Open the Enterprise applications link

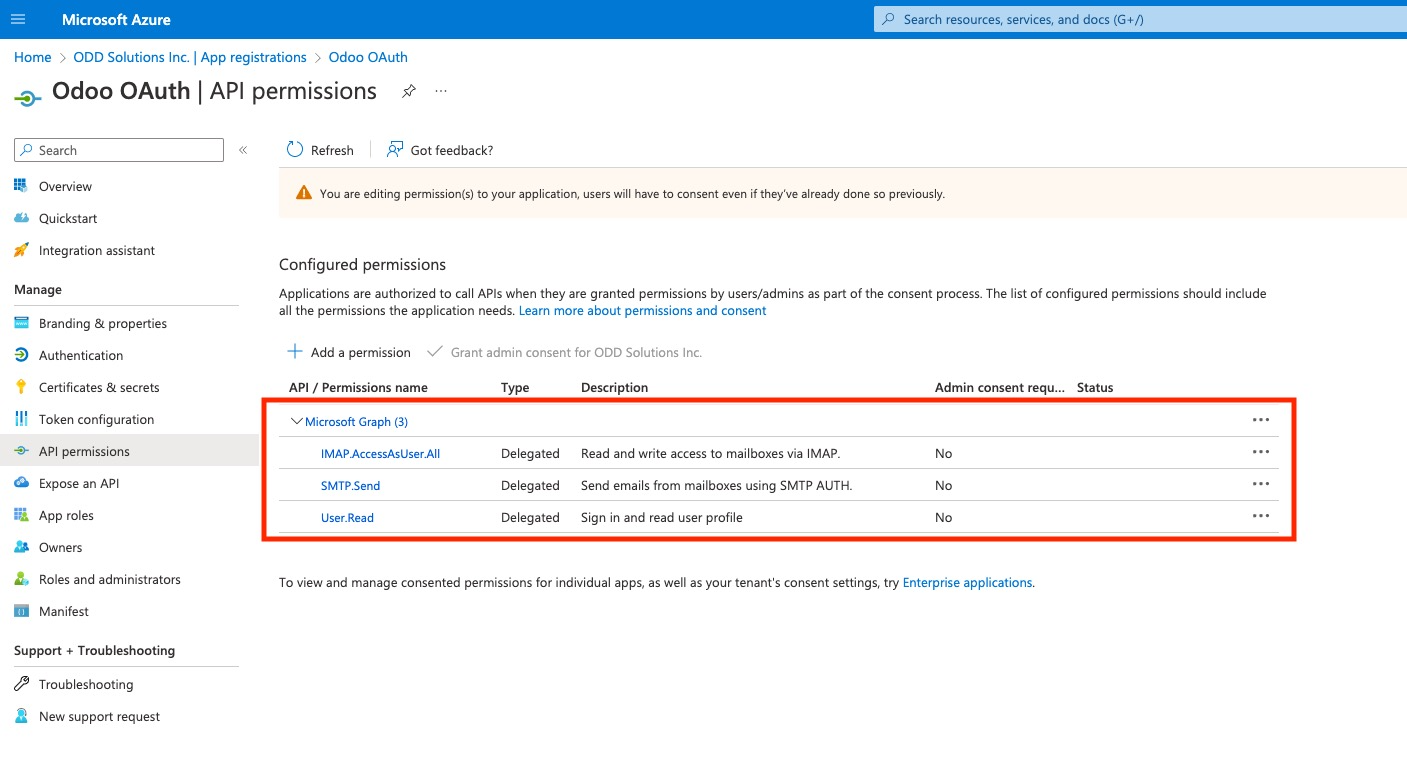tap(967, 582)
